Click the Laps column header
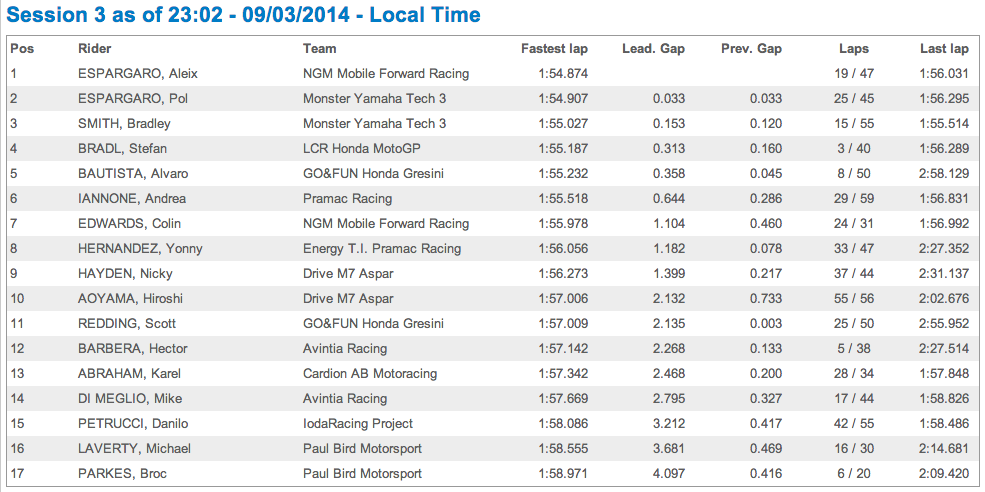The height and width of the screenshot is (492, 985). 854,48
